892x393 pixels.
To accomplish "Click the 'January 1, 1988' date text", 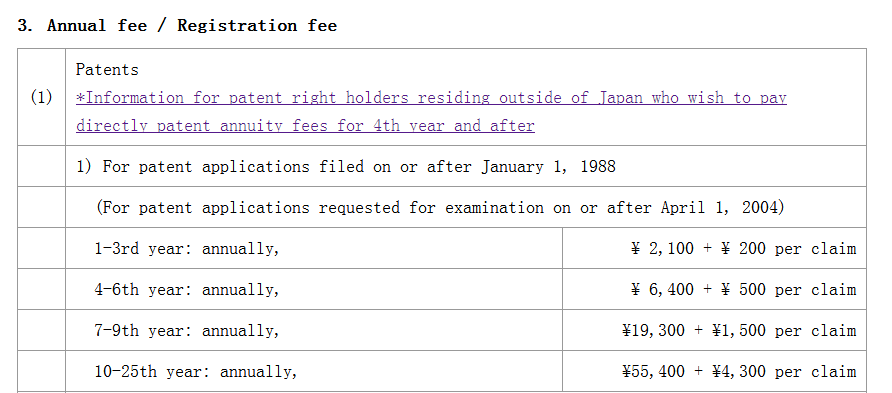I will click(548, 167).
